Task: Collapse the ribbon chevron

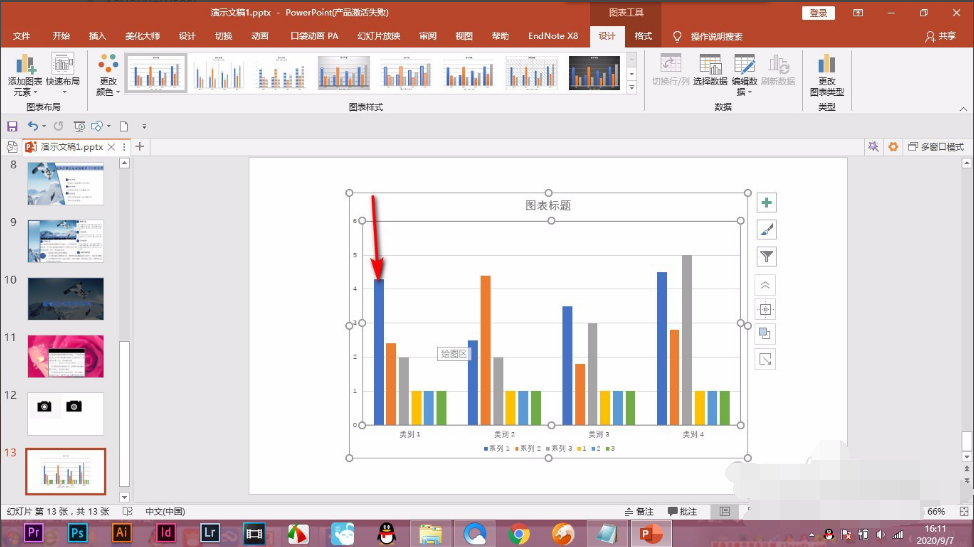Action: 963,109
